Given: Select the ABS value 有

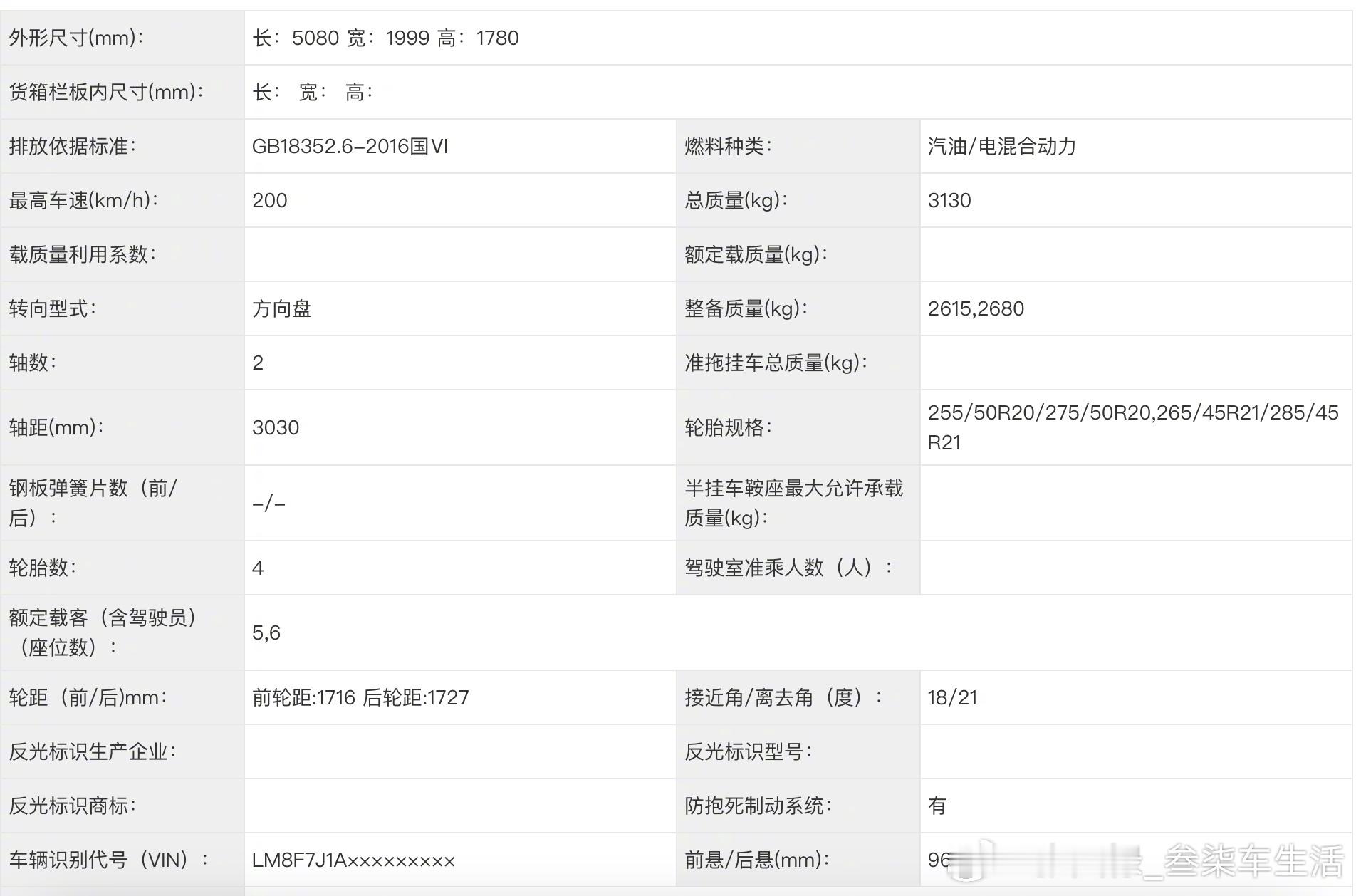Looking at the screenshot, I should pyautogui.click(x=937, y=806).
